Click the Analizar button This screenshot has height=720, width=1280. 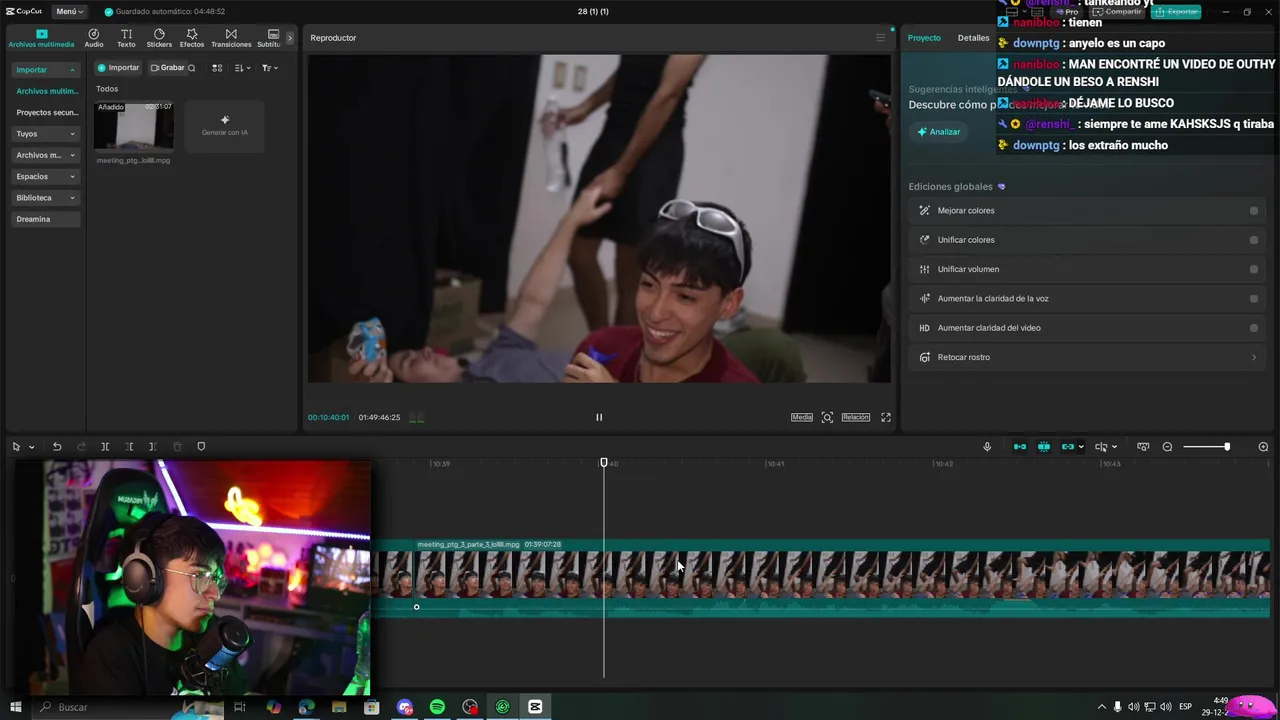[x=938, y=132]
